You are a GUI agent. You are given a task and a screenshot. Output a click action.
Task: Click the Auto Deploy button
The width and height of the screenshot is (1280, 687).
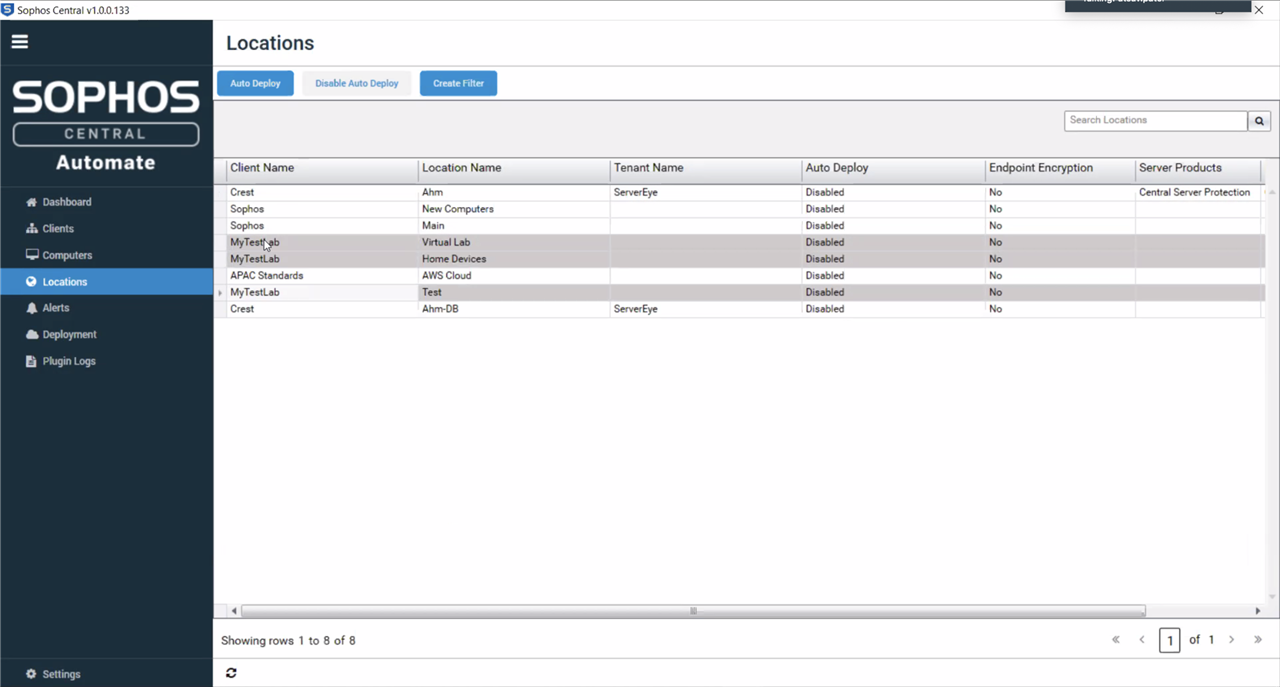pos(255,83)
